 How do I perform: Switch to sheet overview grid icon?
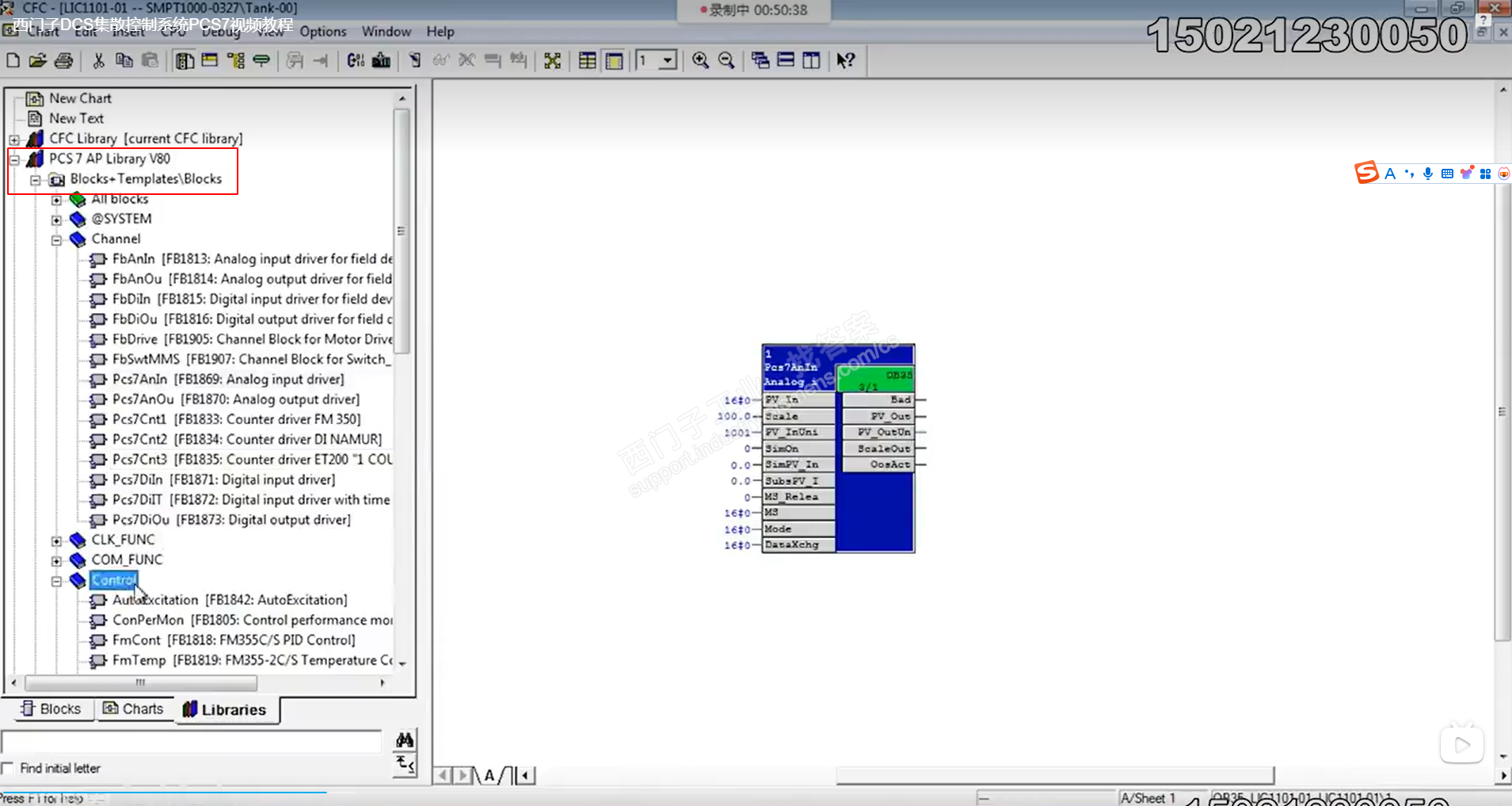[588, 60]
